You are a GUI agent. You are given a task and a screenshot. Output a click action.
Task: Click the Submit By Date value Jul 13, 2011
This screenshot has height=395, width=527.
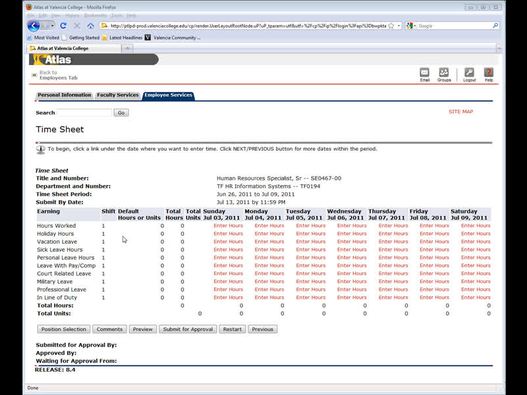(251, 202)
